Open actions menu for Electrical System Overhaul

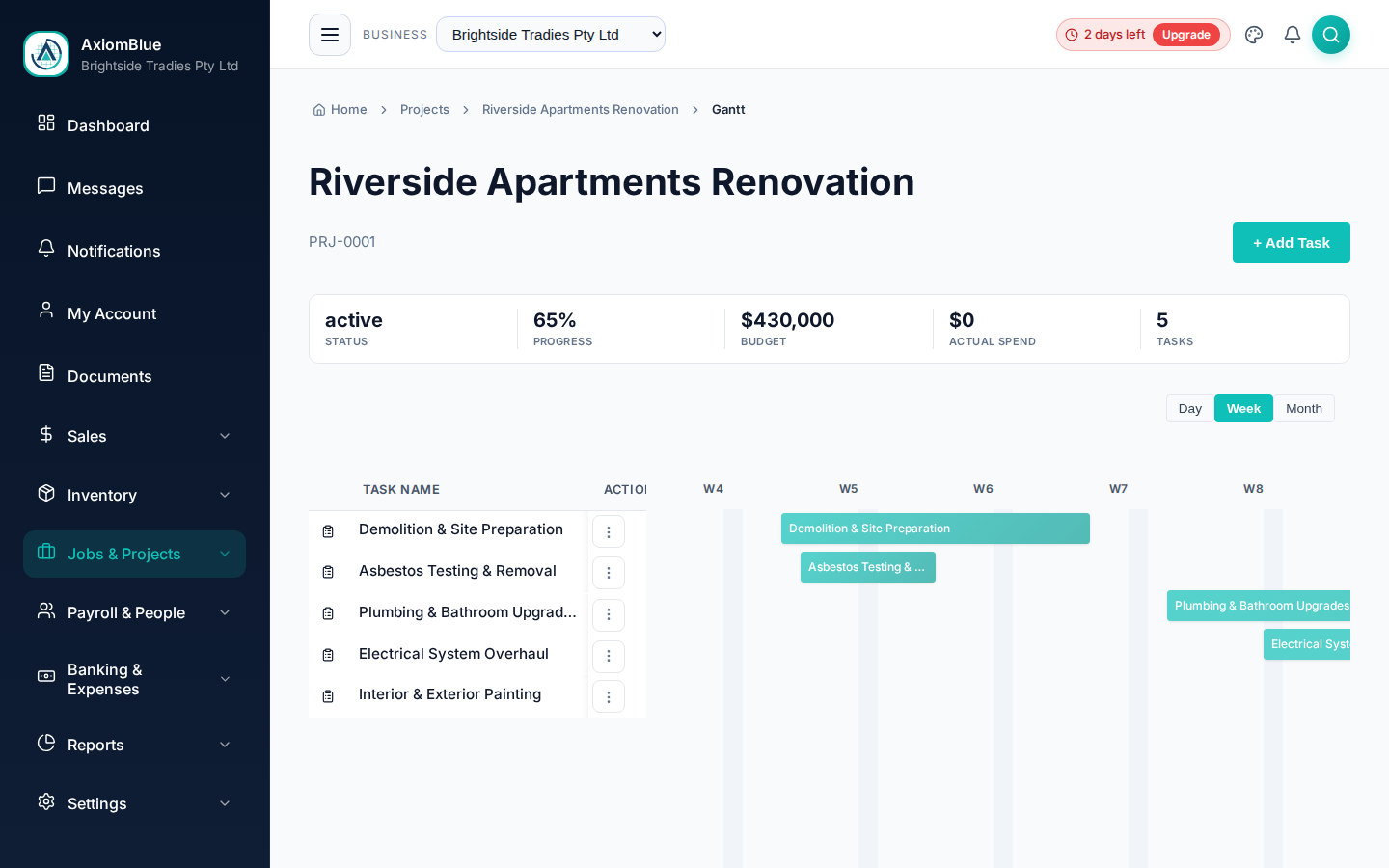coord(609,656)
